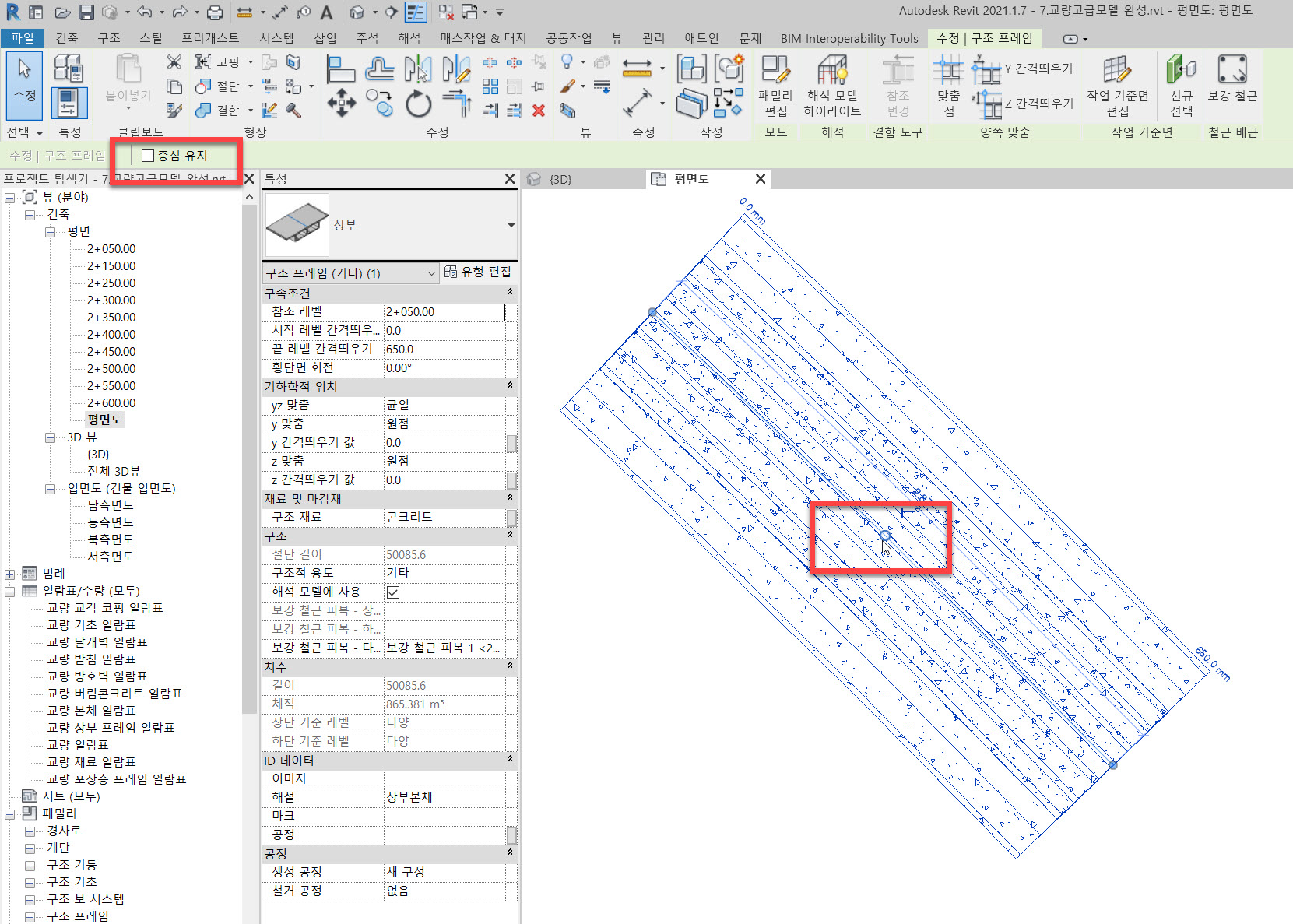Screen dimensions: 1293x924
Task: Click the Rebar (보강 철근) icon
Action: [x=1232, y=79]
